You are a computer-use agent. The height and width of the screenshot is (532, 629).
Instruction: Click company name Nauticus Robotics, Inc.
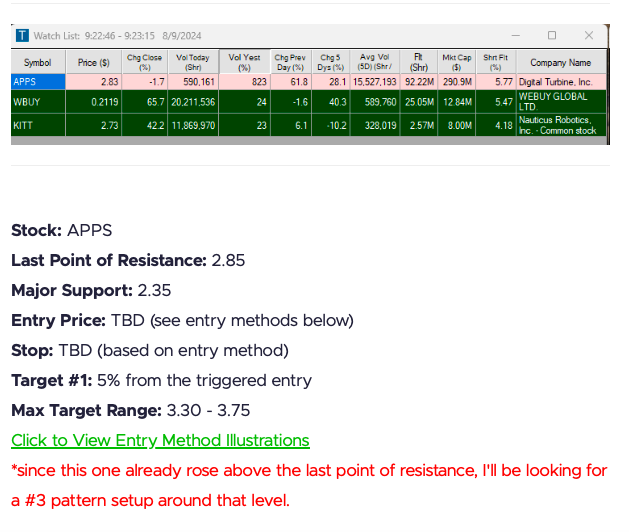pos(561,126)
